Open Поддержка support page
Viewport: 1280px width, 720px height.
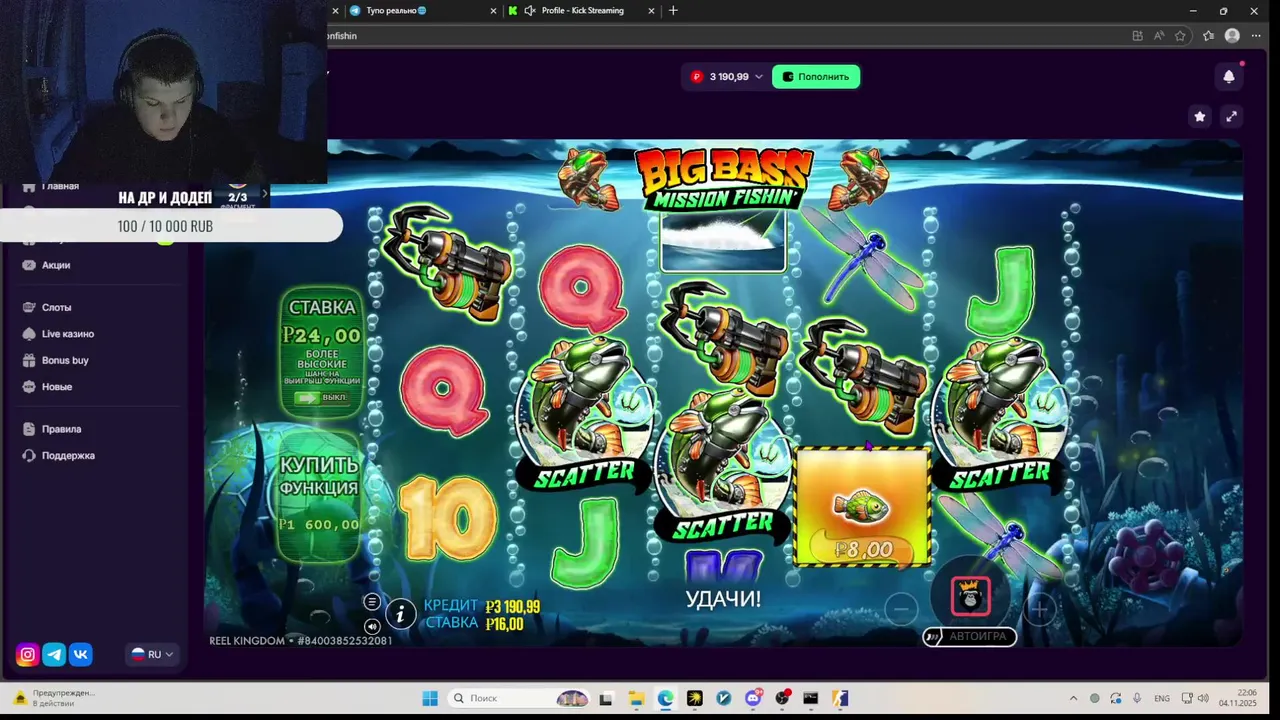click(68, 456)
